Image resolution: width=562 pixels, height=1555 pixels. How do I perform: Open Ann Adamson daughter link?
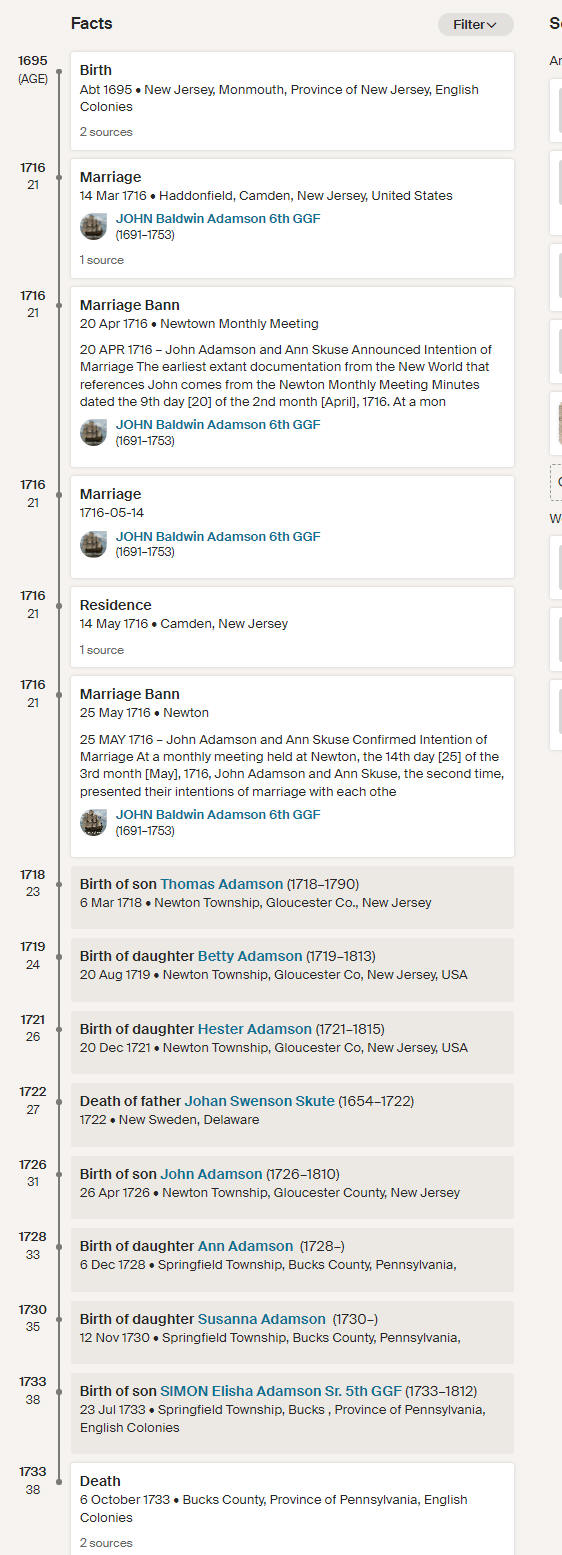(x=246, y=1246)
